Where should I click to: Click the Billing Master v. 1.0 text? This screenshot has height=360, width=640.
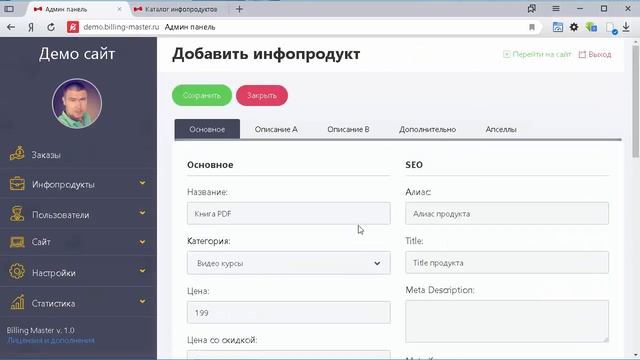point(40,330)
